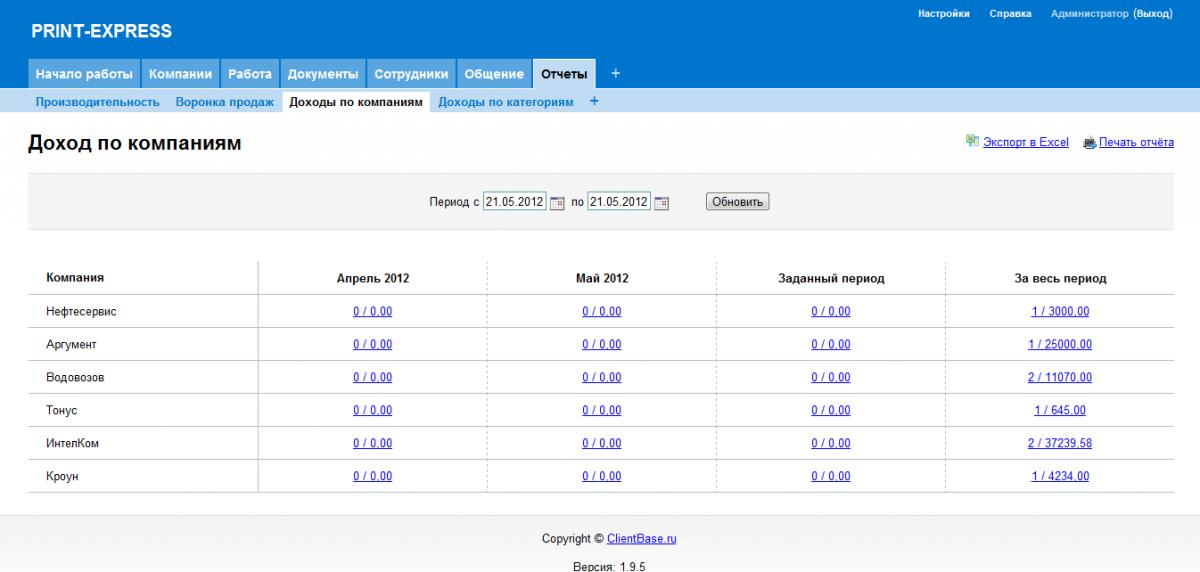Visit the ClientBase.ru footer link

(x=641, y=539)
